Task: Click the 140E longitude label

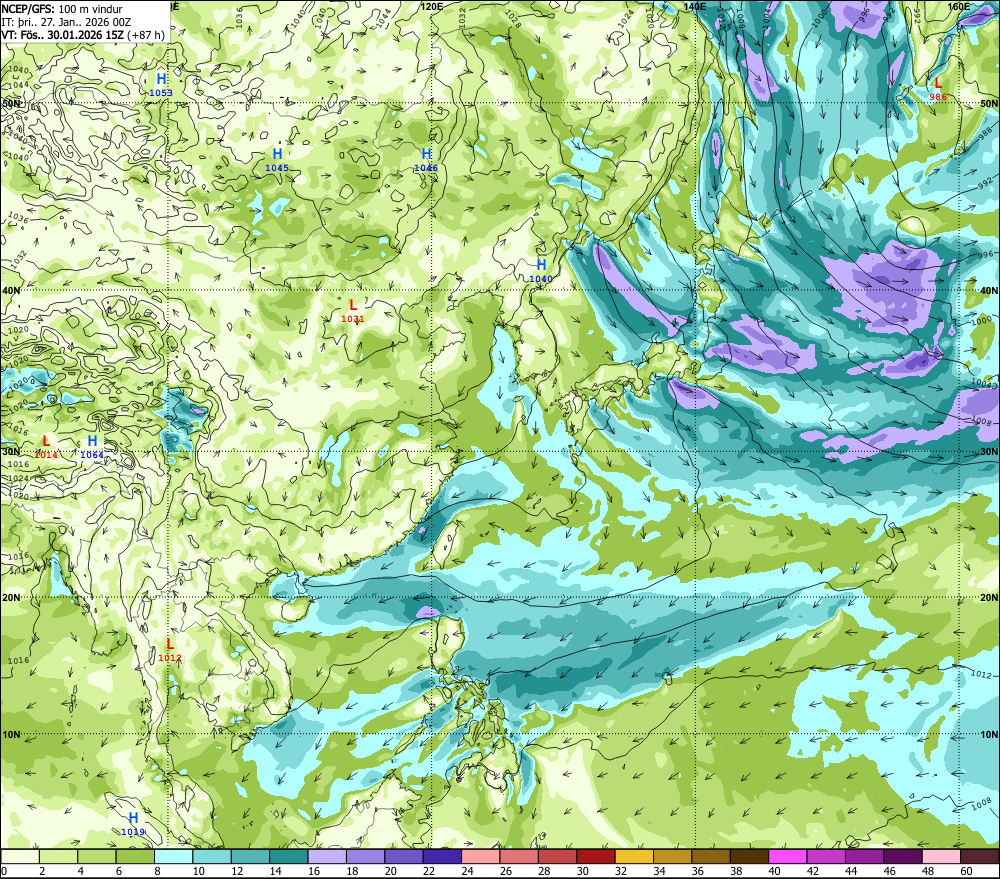Action: (695, 6)
